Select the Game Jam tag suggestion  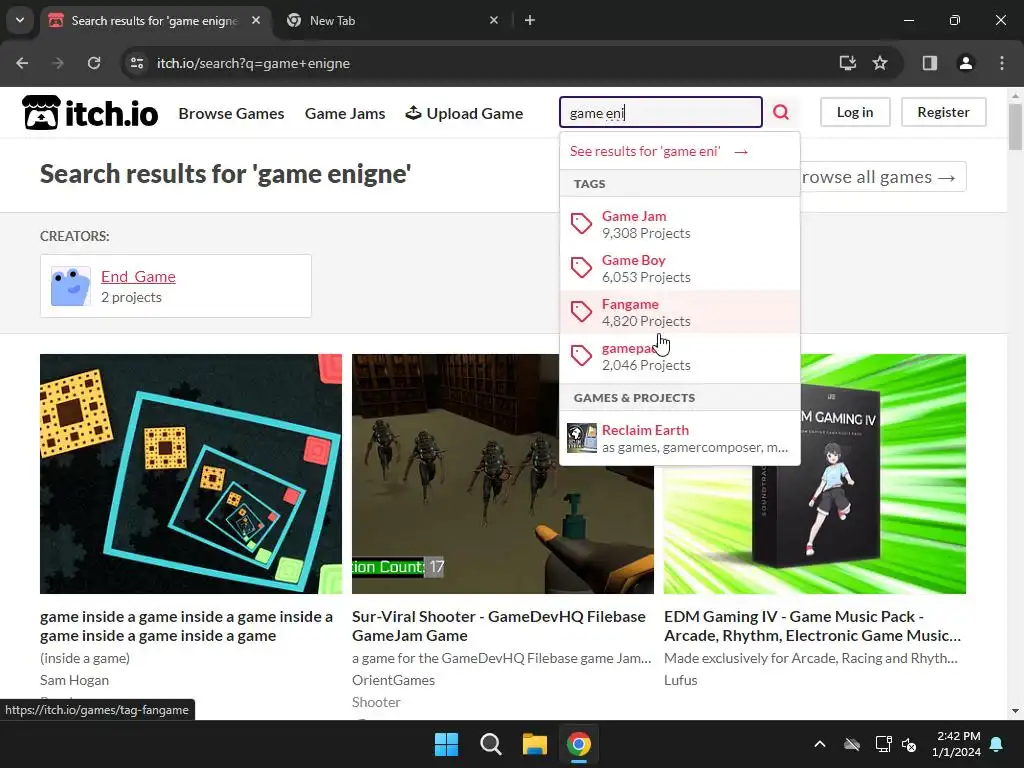pos(679,224)
